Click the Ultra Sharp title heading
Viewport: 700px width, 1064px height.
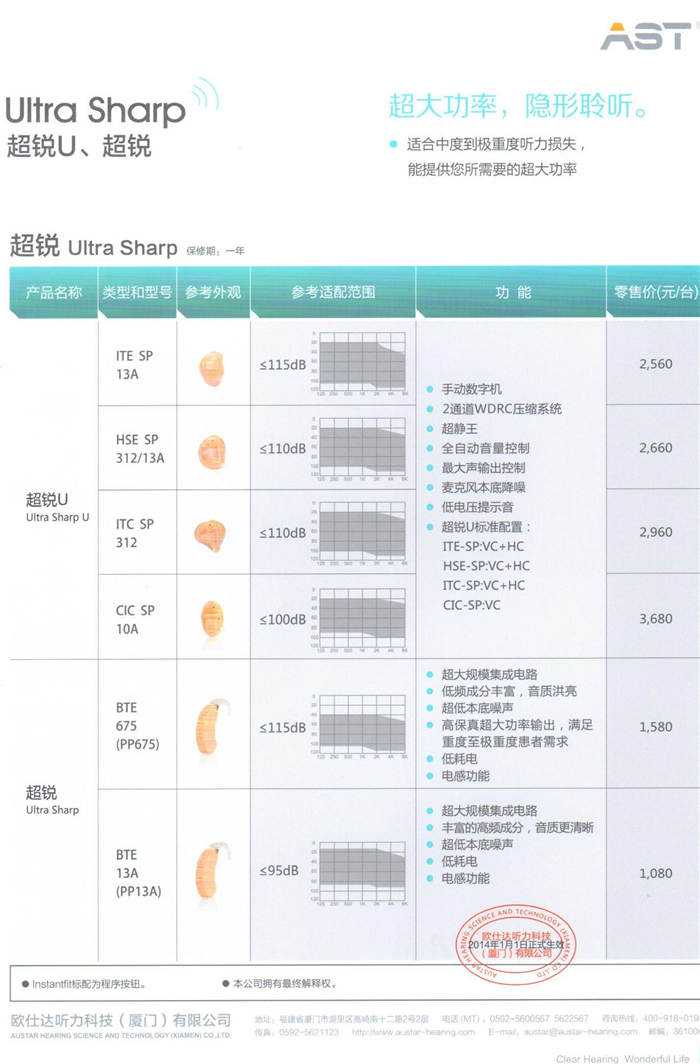[x=95, y=110]
